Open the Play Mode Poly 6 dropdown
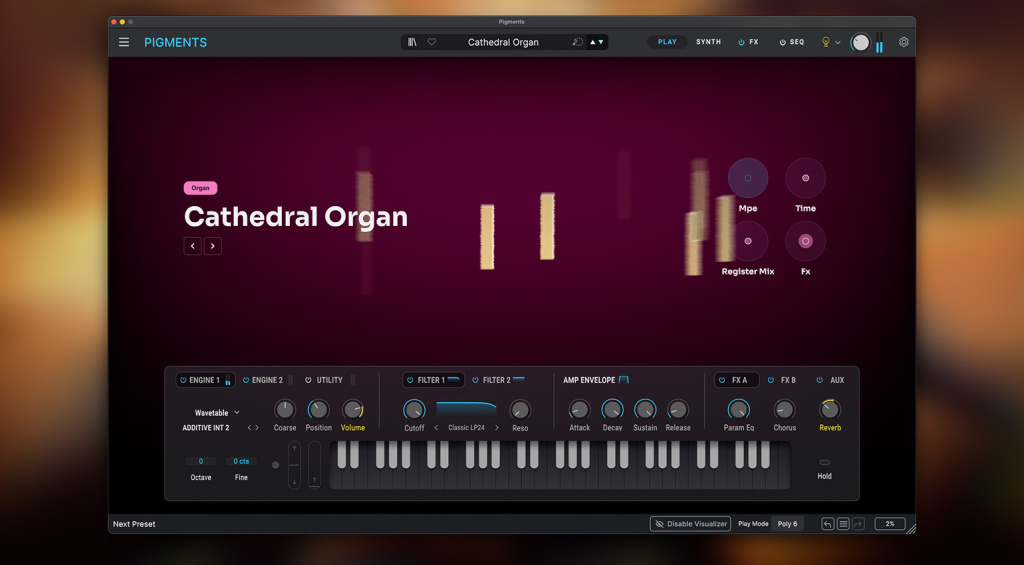The image size is (1024, 565). pos(787,524)
